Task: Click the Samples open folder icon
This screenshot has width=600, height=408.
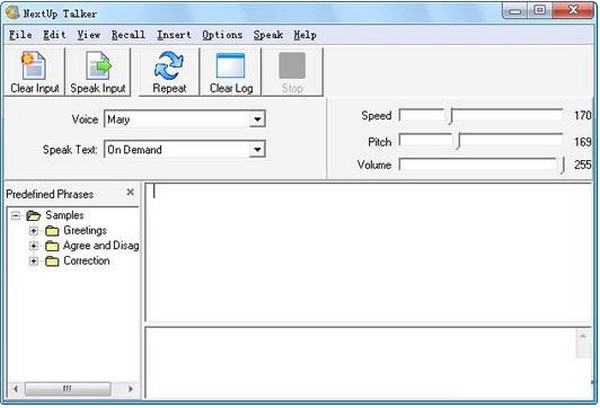Action: click(33, 215)
